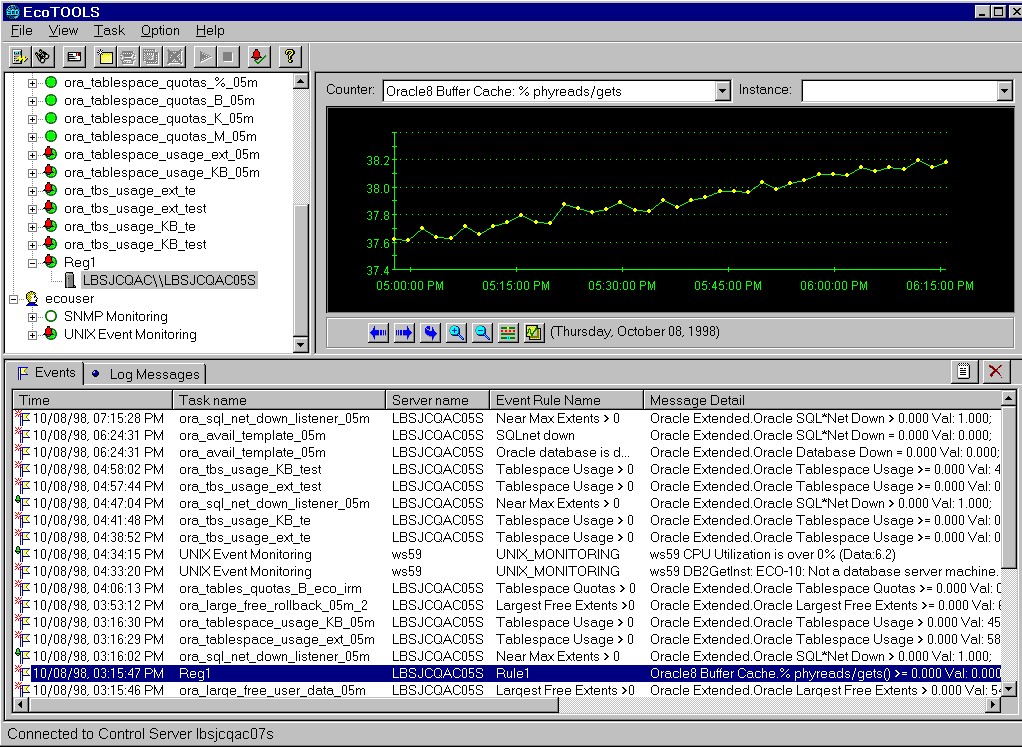
Task: Open the File menu
Action: pyautogui.click(x=22, y=31)
